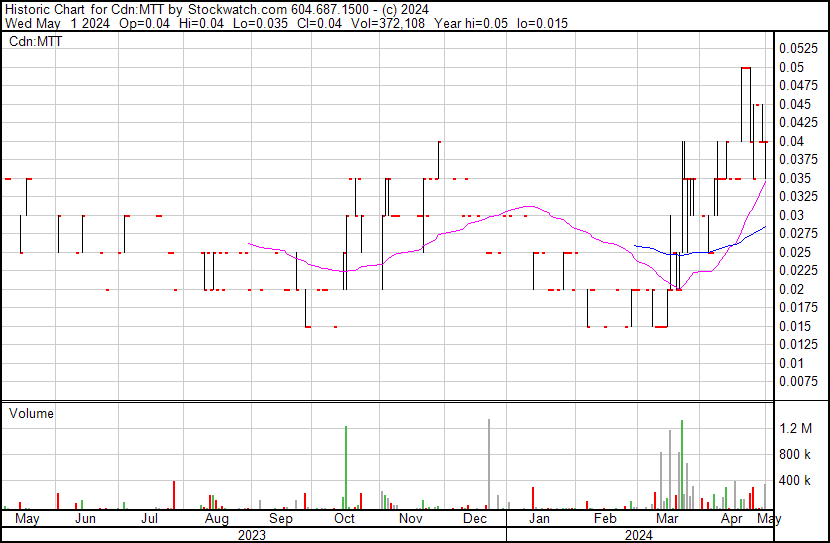Select the 0.0475 price axis label

tap(799, 85)
